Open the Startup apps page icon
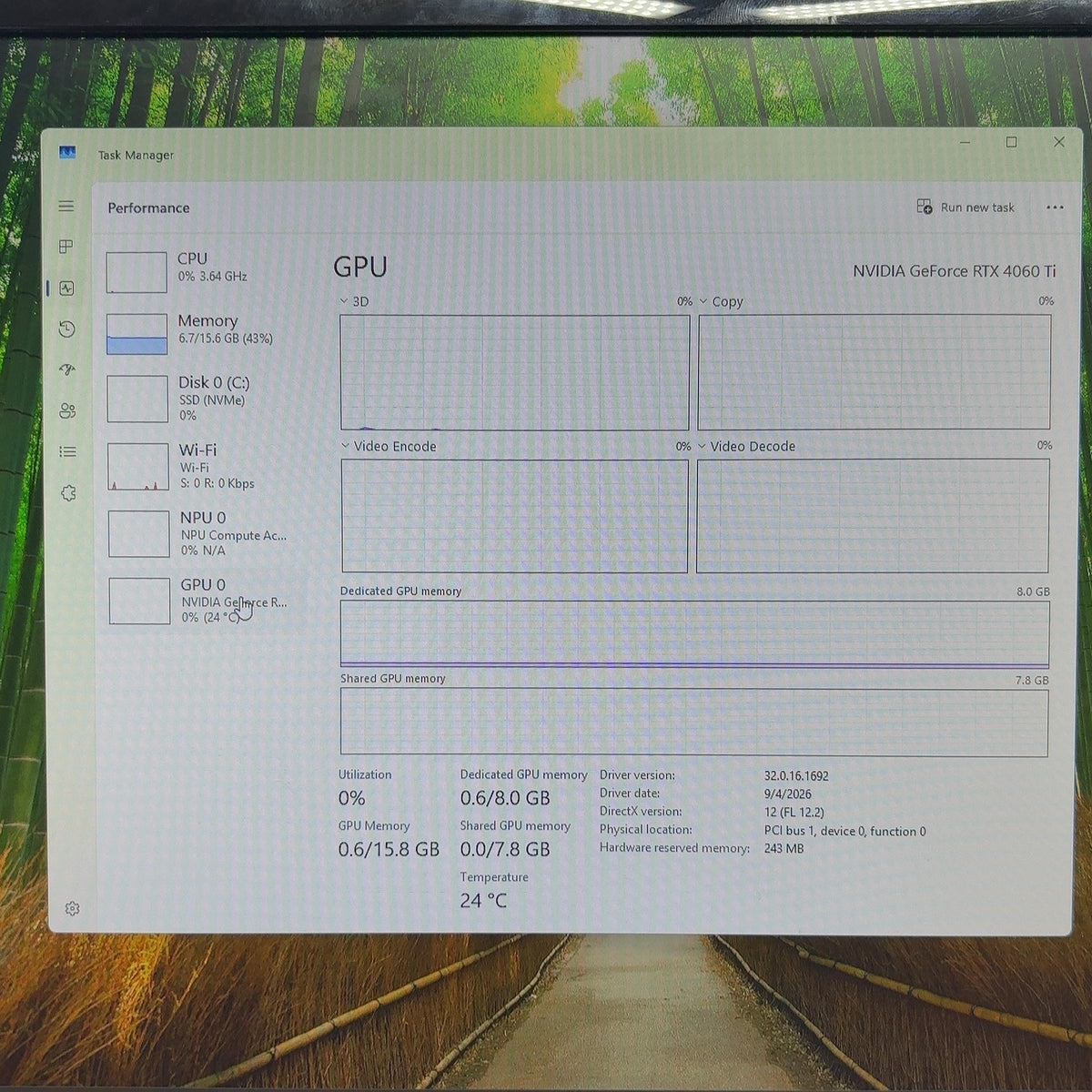 (67, 369)
